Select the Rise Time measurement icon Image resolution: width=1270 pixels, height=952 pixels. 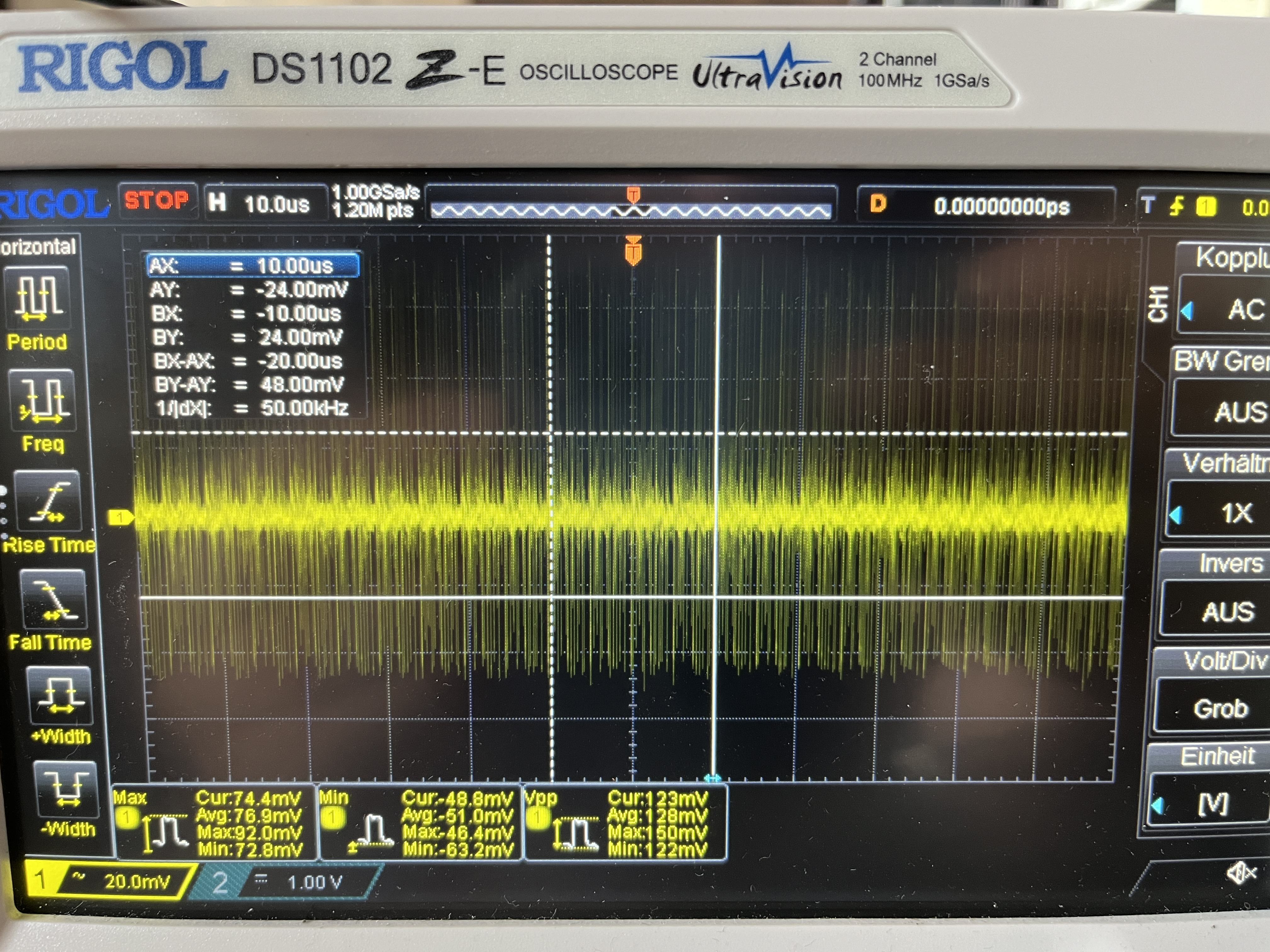pos(48,501)
